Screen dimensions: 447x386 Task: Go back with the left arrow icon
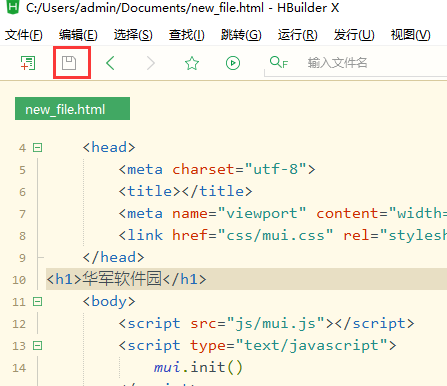[x=110, y=63]
